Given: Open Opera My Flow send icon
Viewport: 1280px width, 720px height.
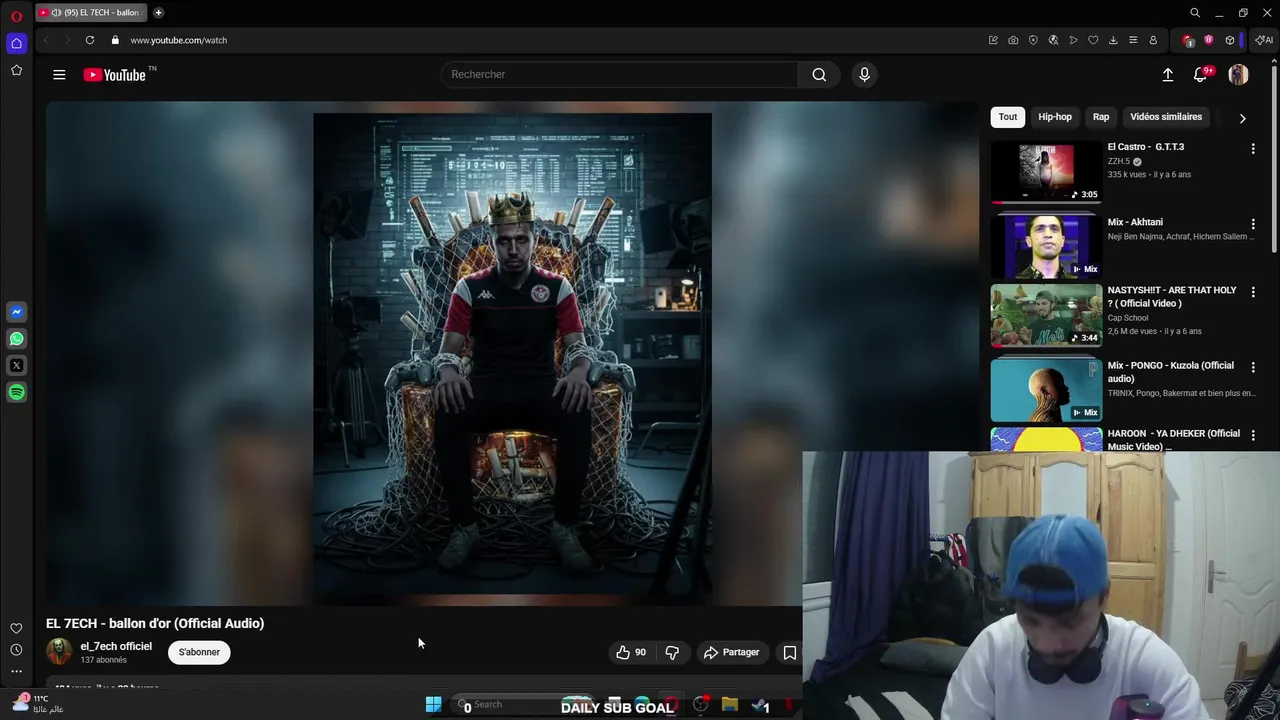Looking at the screenshot, I should (1073, 40).
